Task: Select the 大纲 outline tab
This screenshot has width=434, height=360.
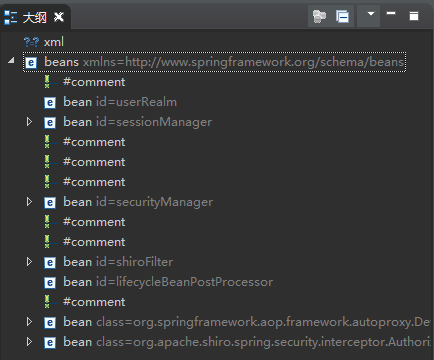Action: pos(35,17)
